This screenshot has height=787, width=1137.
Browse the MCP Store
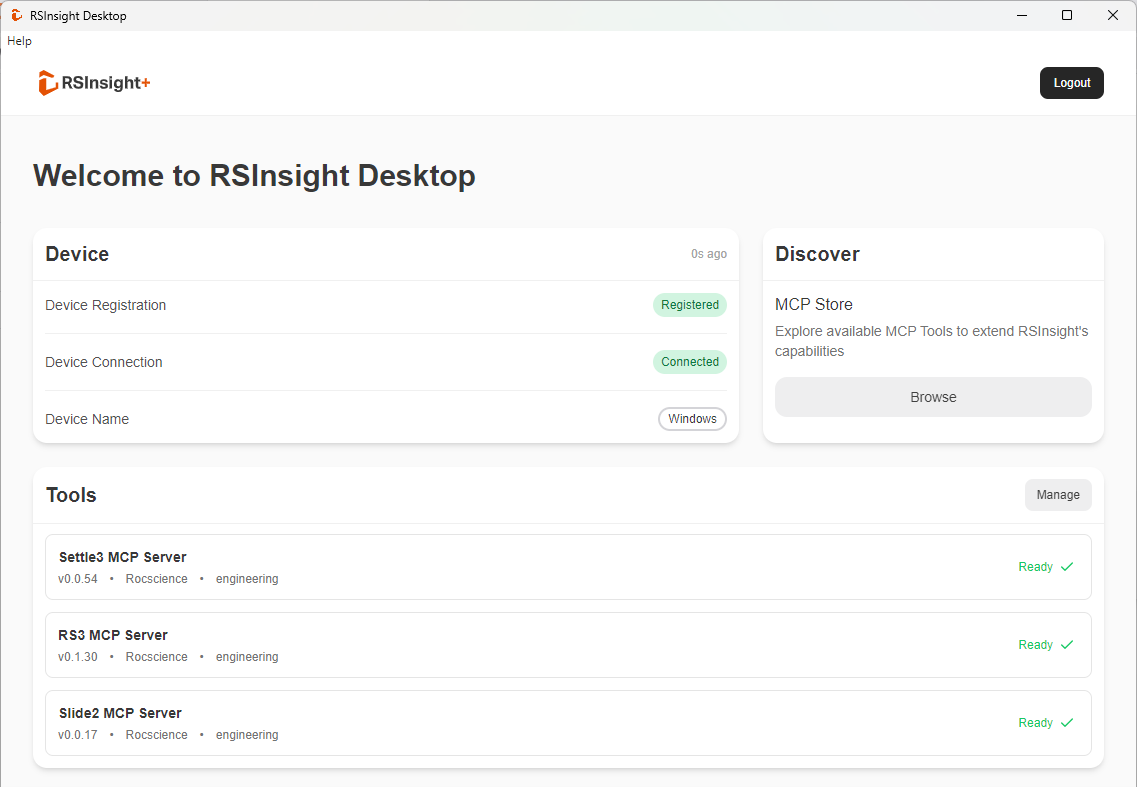point(933,397)
